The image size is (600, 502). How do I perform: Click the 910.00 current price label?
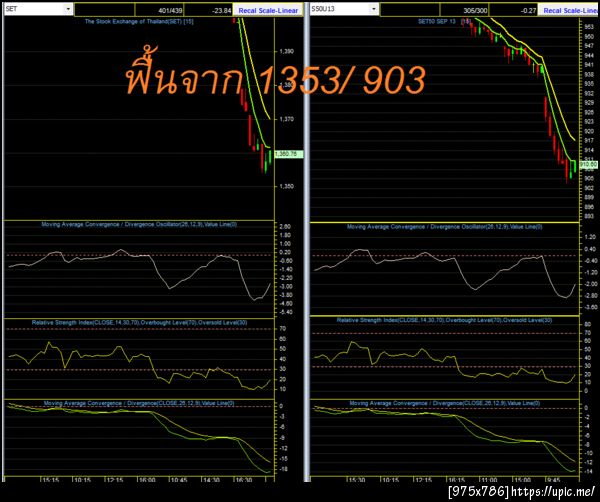589,165
